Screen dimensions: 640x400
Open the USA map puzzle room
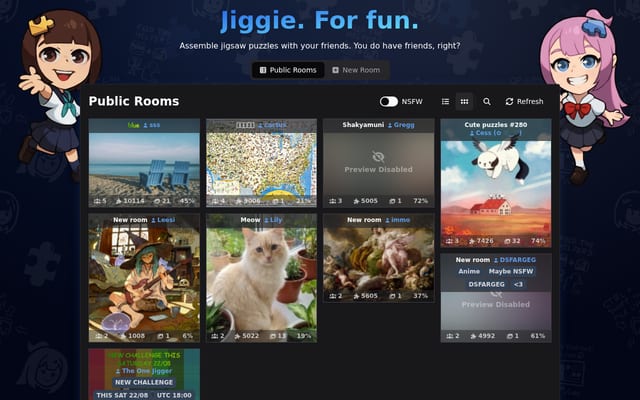(262, 163)
